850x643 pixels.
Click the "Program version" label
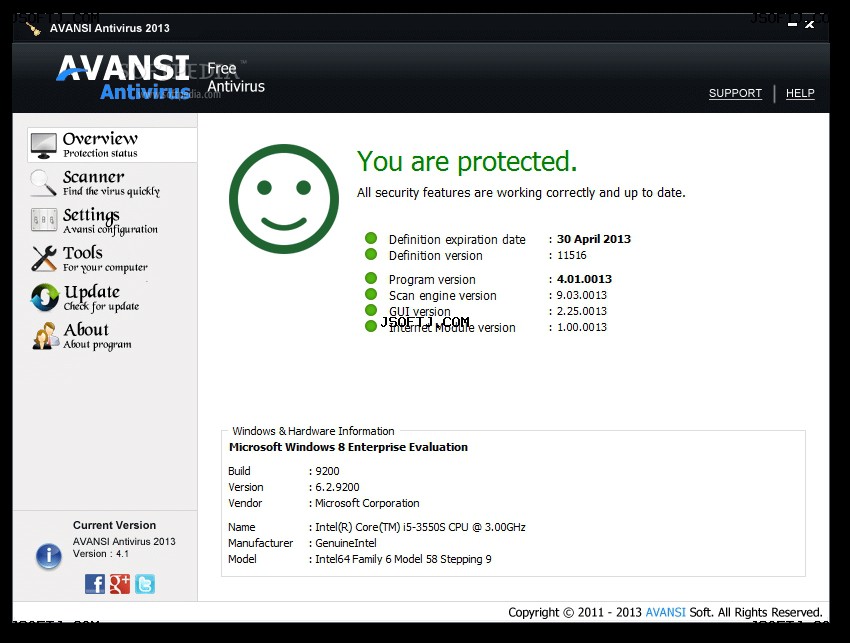pyautogui.click(x=432, y=280)
